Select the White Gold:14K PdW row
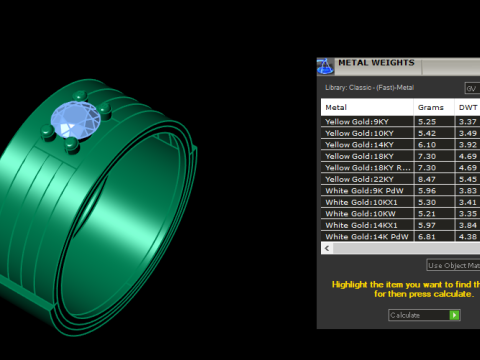The image size is (480, 360). (x=400, y=236)
